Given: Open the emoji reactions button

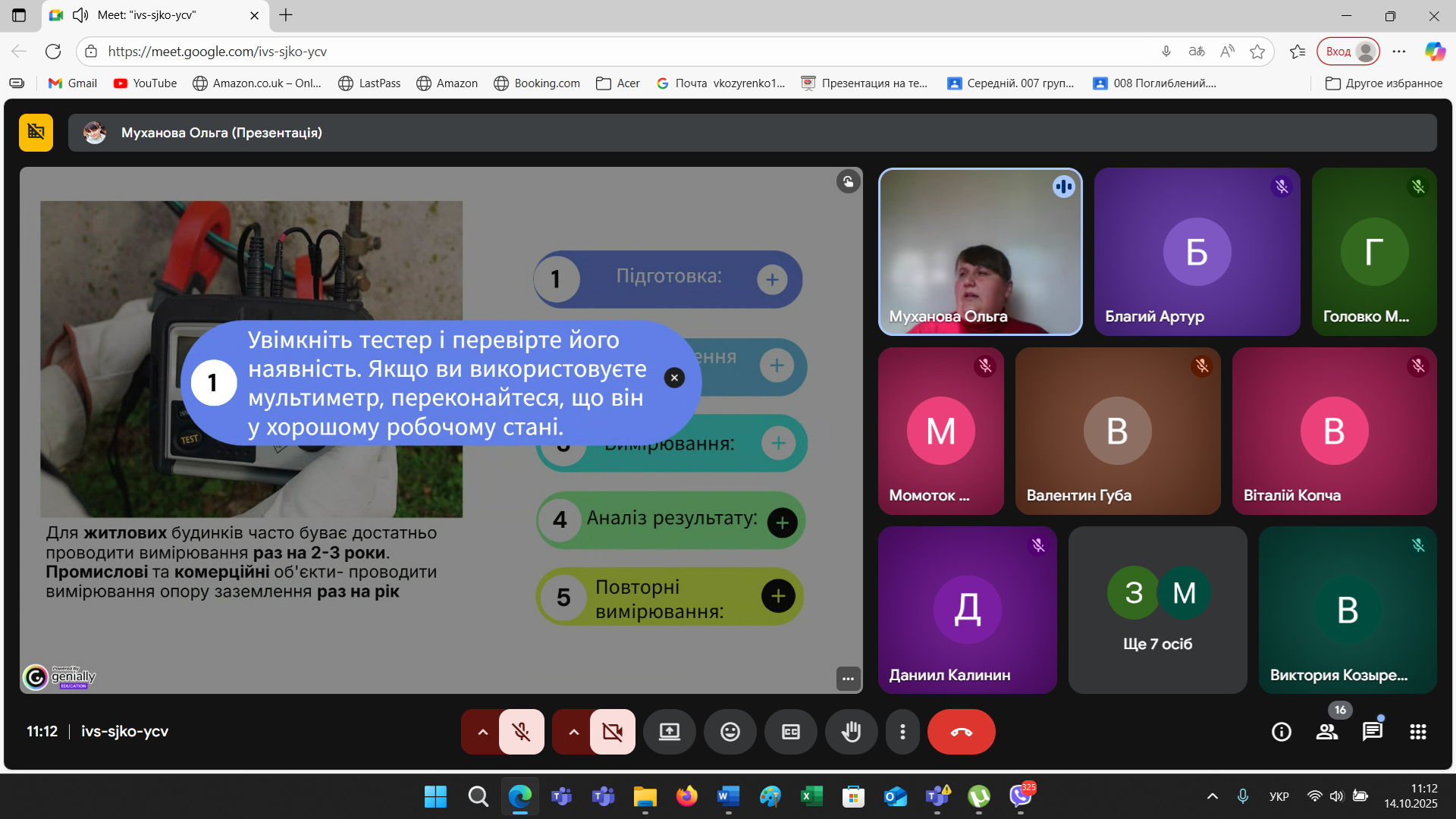Looking at the screenshot, I should (x=730, y=732).
